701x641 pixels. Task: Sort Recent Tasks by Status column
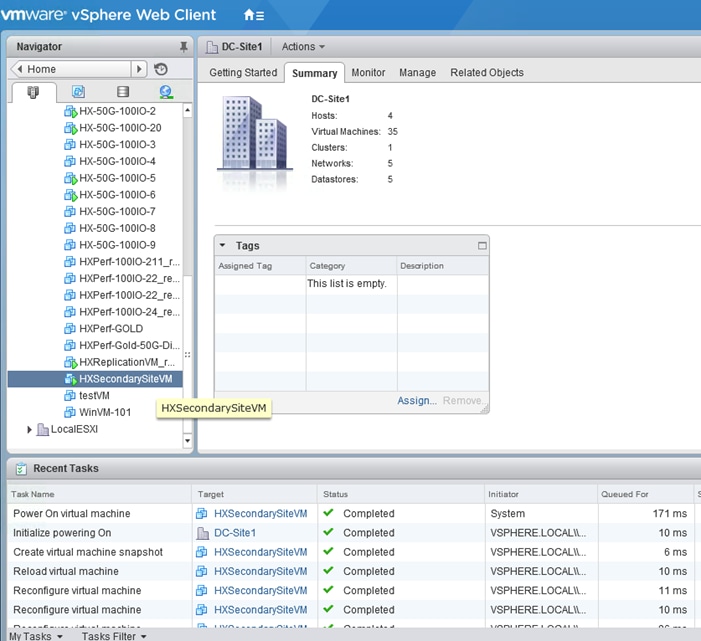(x=401, y=494)
